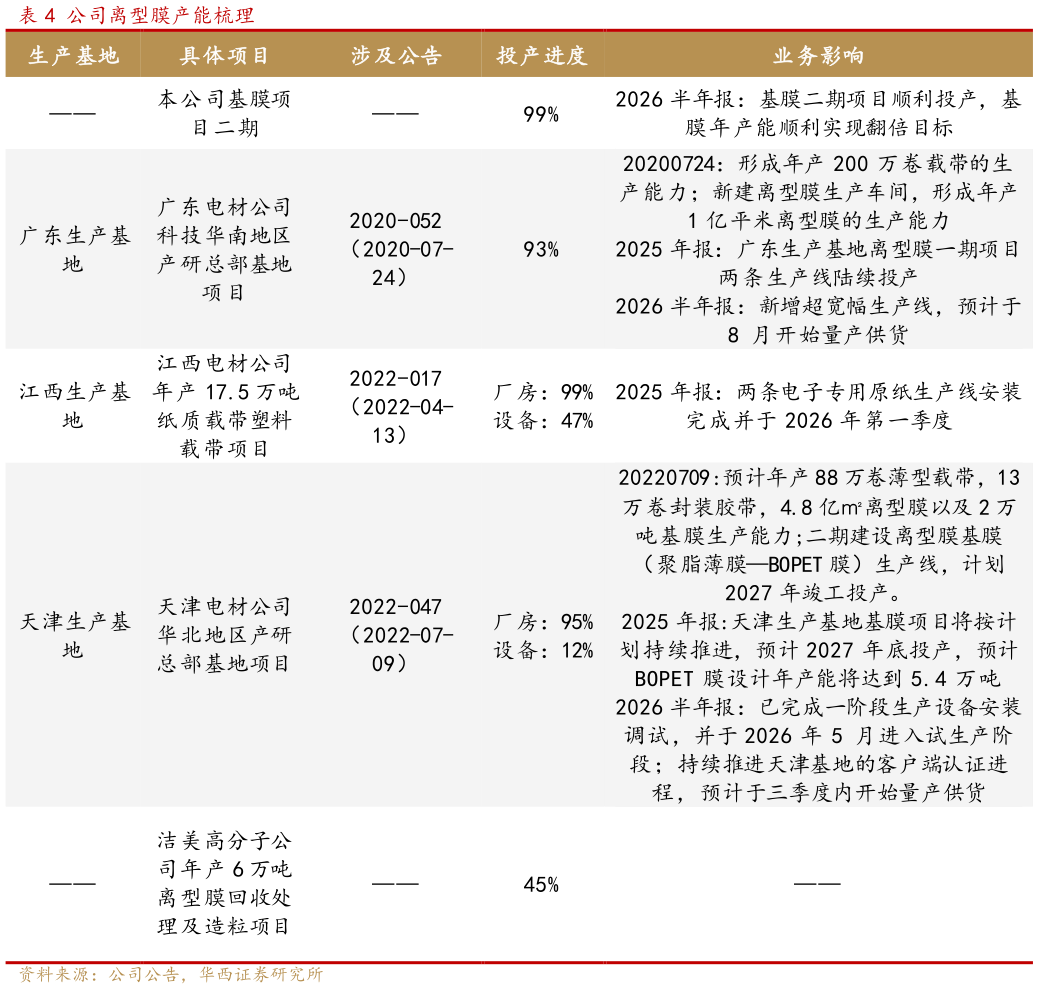Click source note '资料来源:公司公告,华西证券研究所'

(x=171, y=974)
